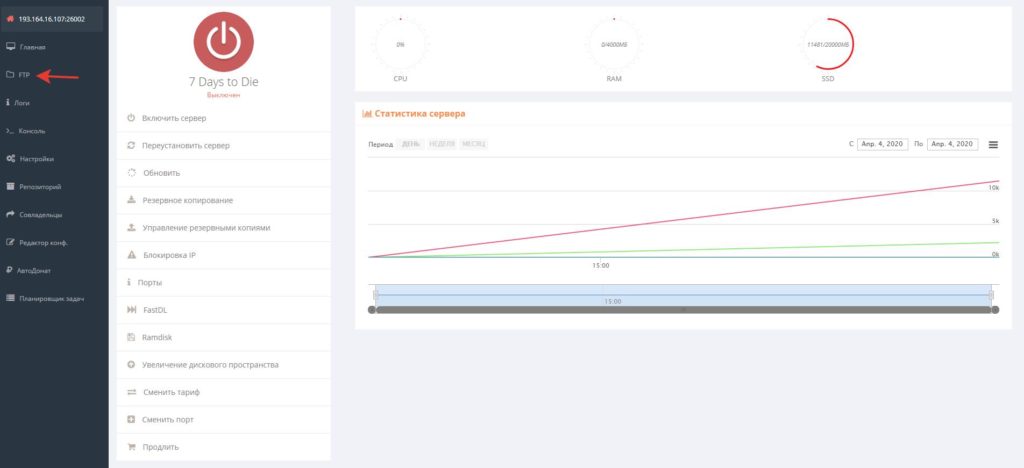This screenshot has width=1024, height=468.
Task: Click the big red power button
Action: point(223,42)
